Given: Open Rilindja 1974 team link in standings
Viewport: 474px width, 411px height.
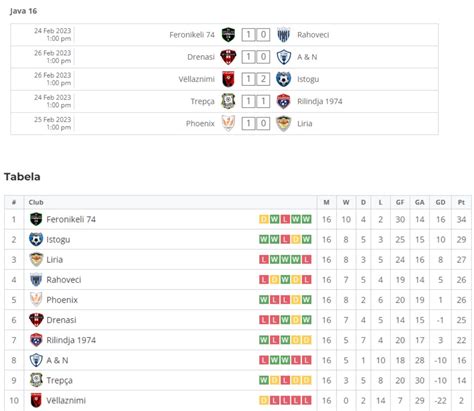Looking at the screenshot, I should click(71, 340).
